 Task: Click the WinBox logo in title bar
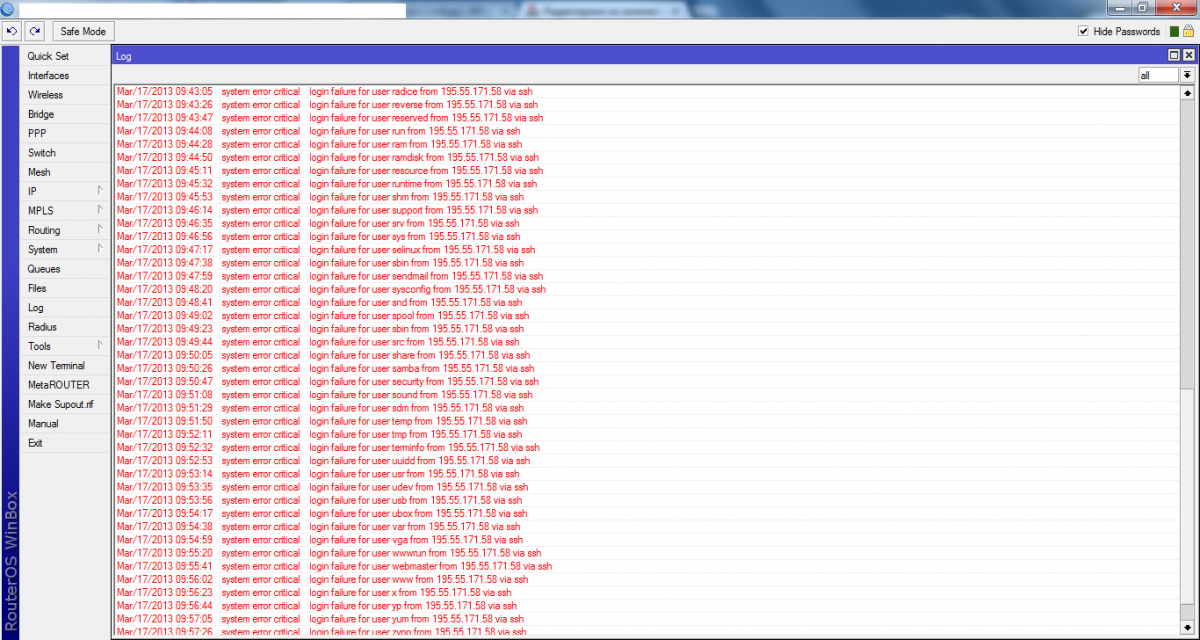9,9
